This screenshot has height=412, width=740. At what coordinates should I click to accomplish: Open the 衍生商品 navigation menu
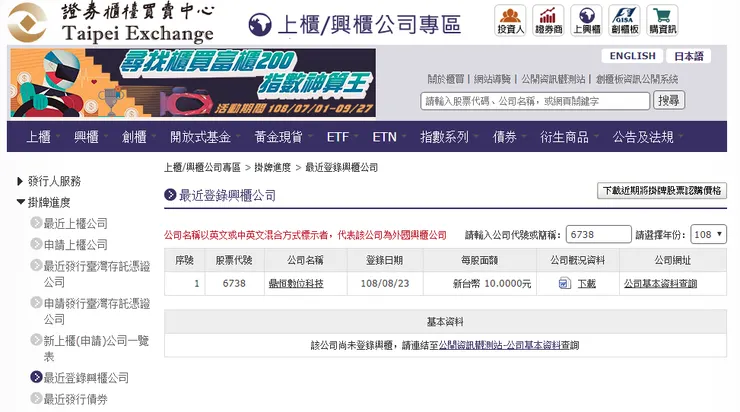[x=564, y=137]
